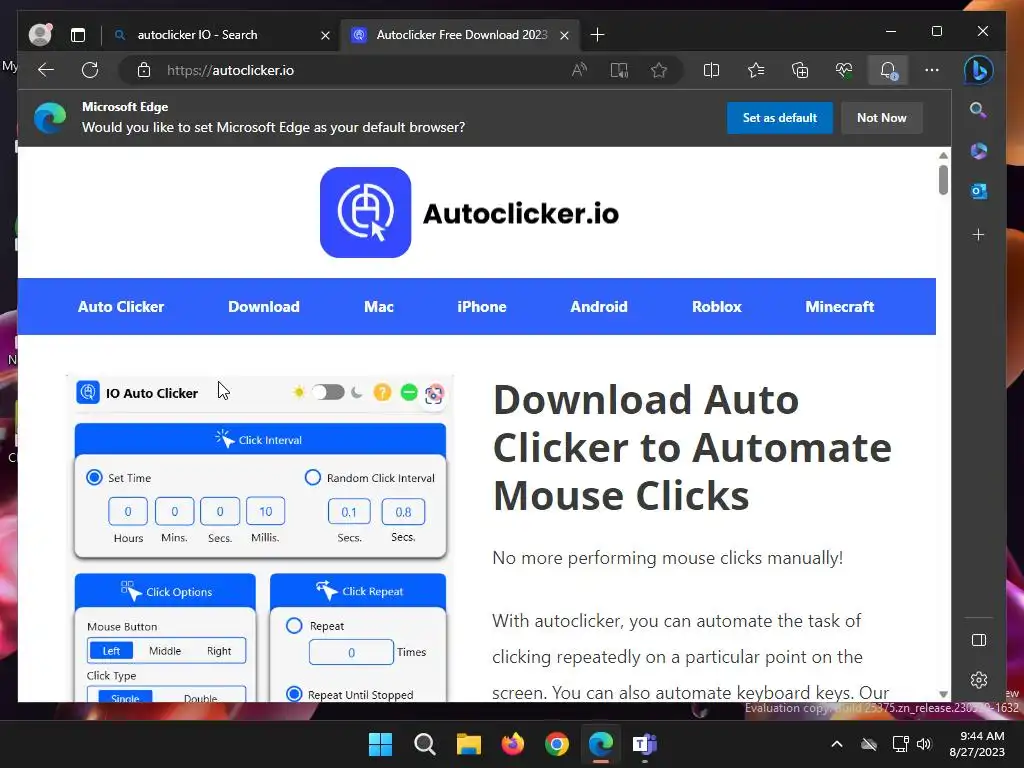
Task: Toggle the light/dark mode switch
Action: pyautogui.click(x=328, y=392)
